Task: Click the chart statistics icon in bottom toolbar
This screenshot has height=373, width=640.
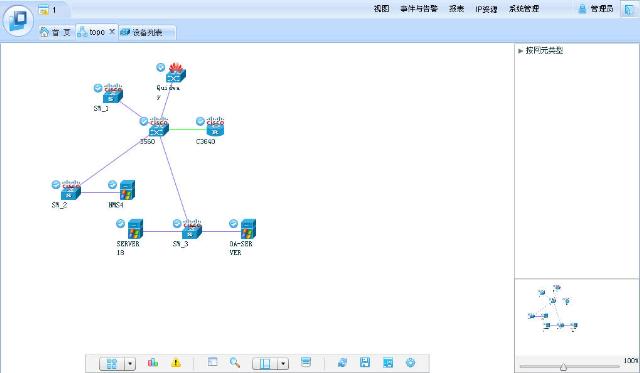Action: pyautogui.click(x=153, y=362)
